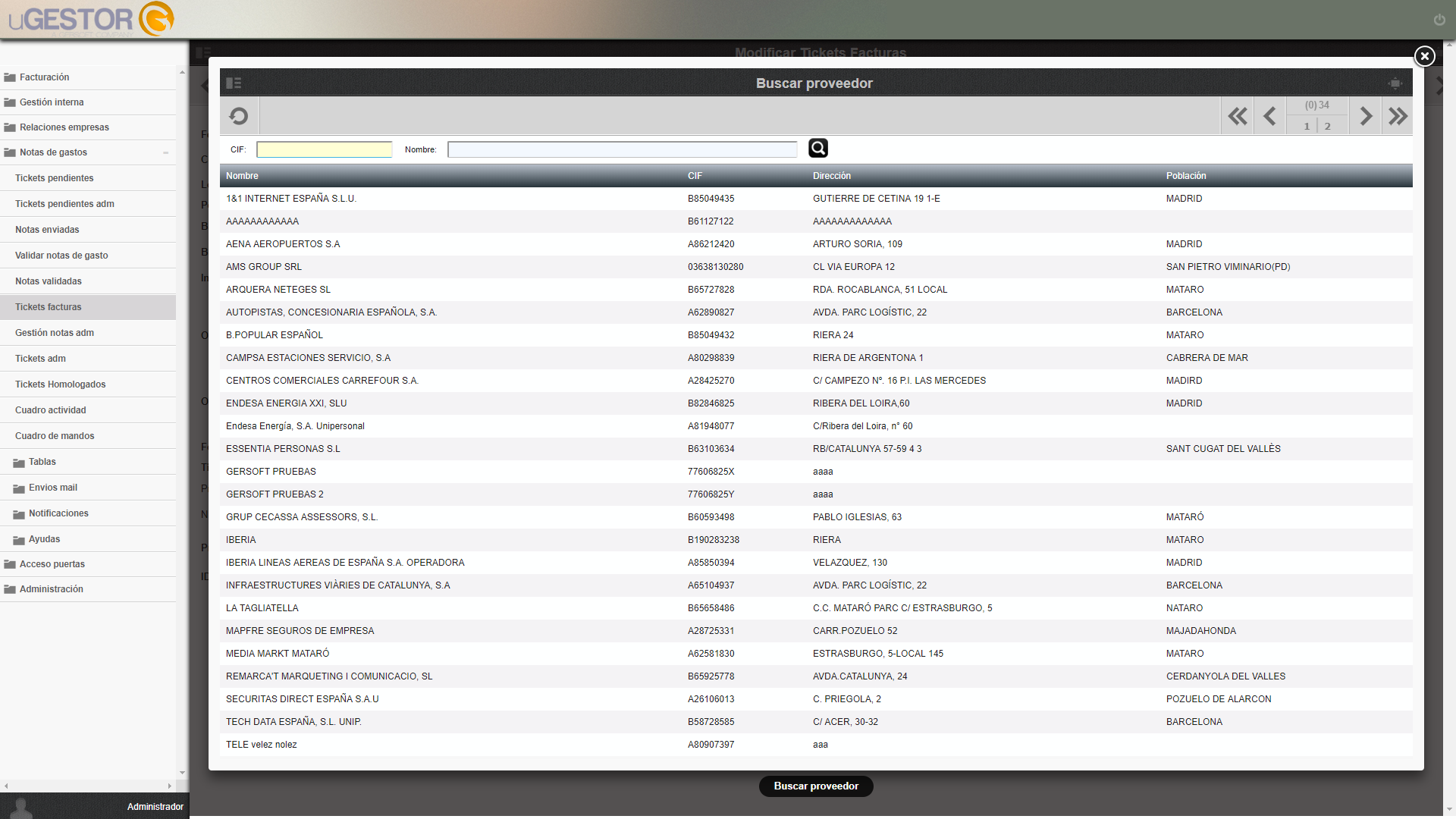The width and height of the screenshot is (1456, 819).
Task: Open Notas enviadas menu item
Action: click(x=88, y=230)
